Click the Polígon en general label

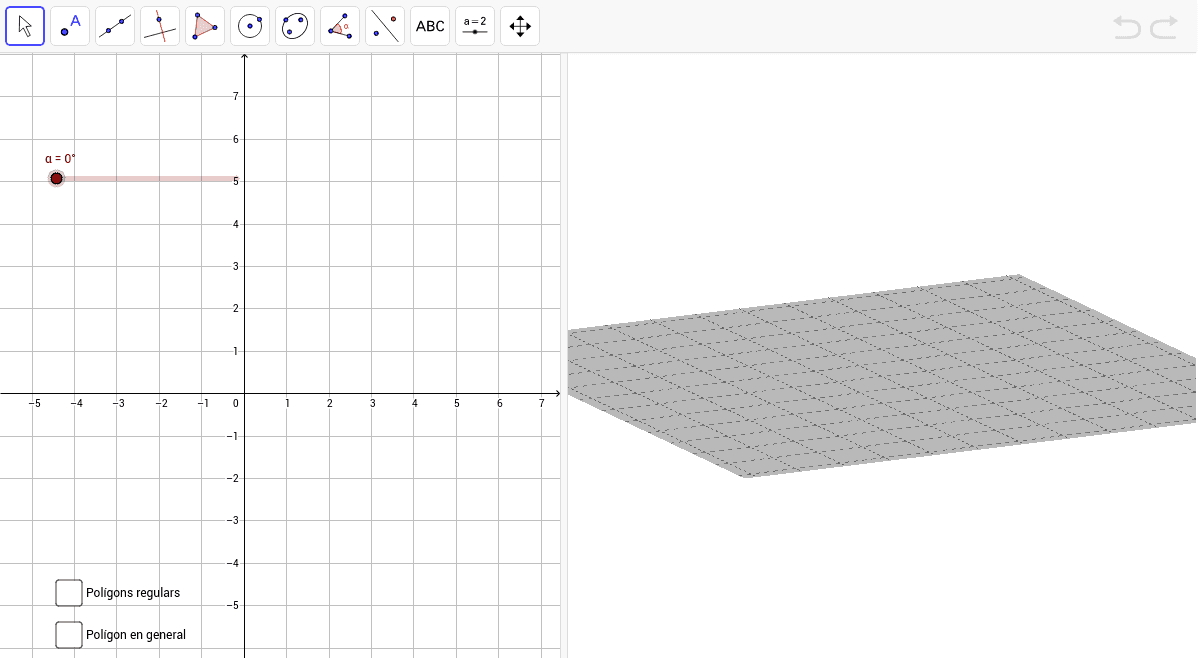click(136, 635)
